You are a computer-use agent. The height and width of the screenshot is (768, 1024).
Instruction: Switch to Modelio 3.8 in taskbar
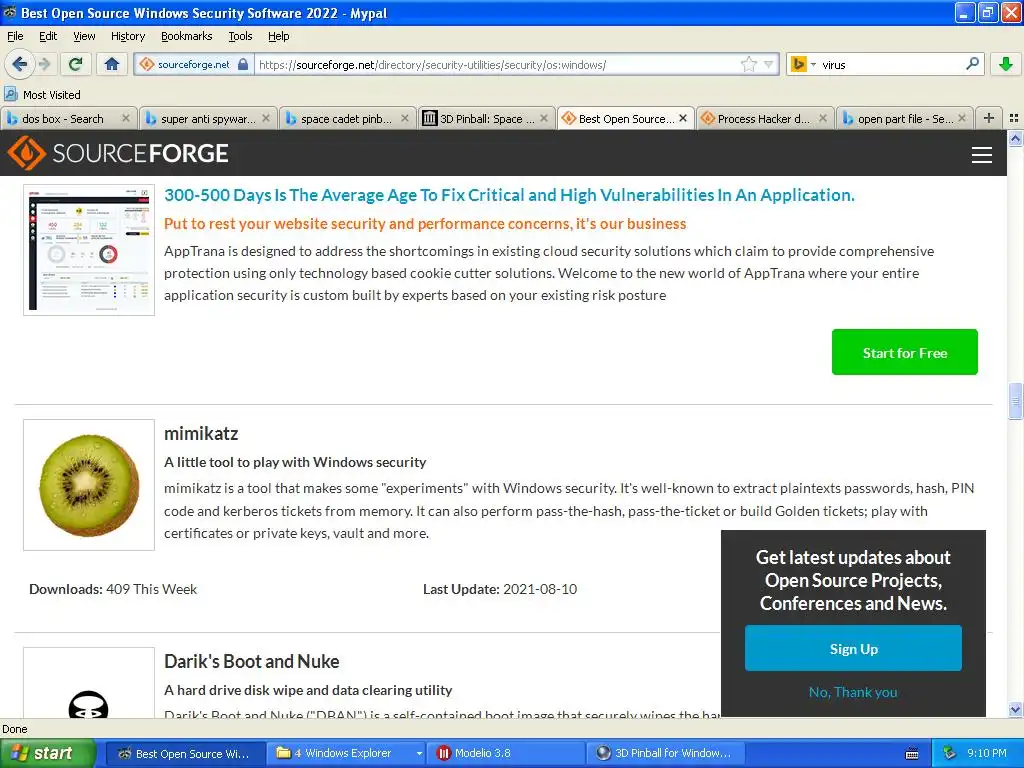505,753
